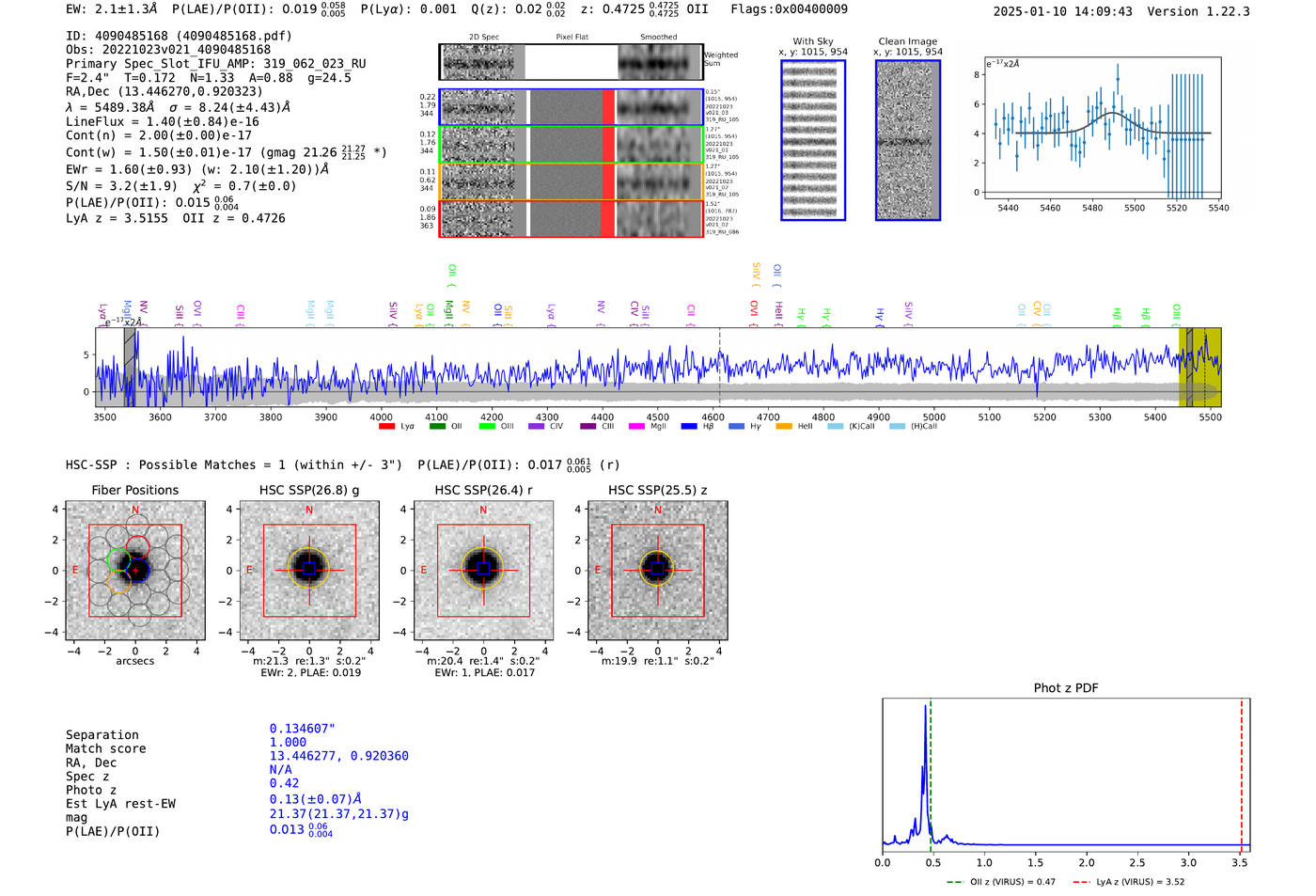Click the red fiber circle in Fiber Positions
The image size is (1316, 896).
click(x=137, y=546)
